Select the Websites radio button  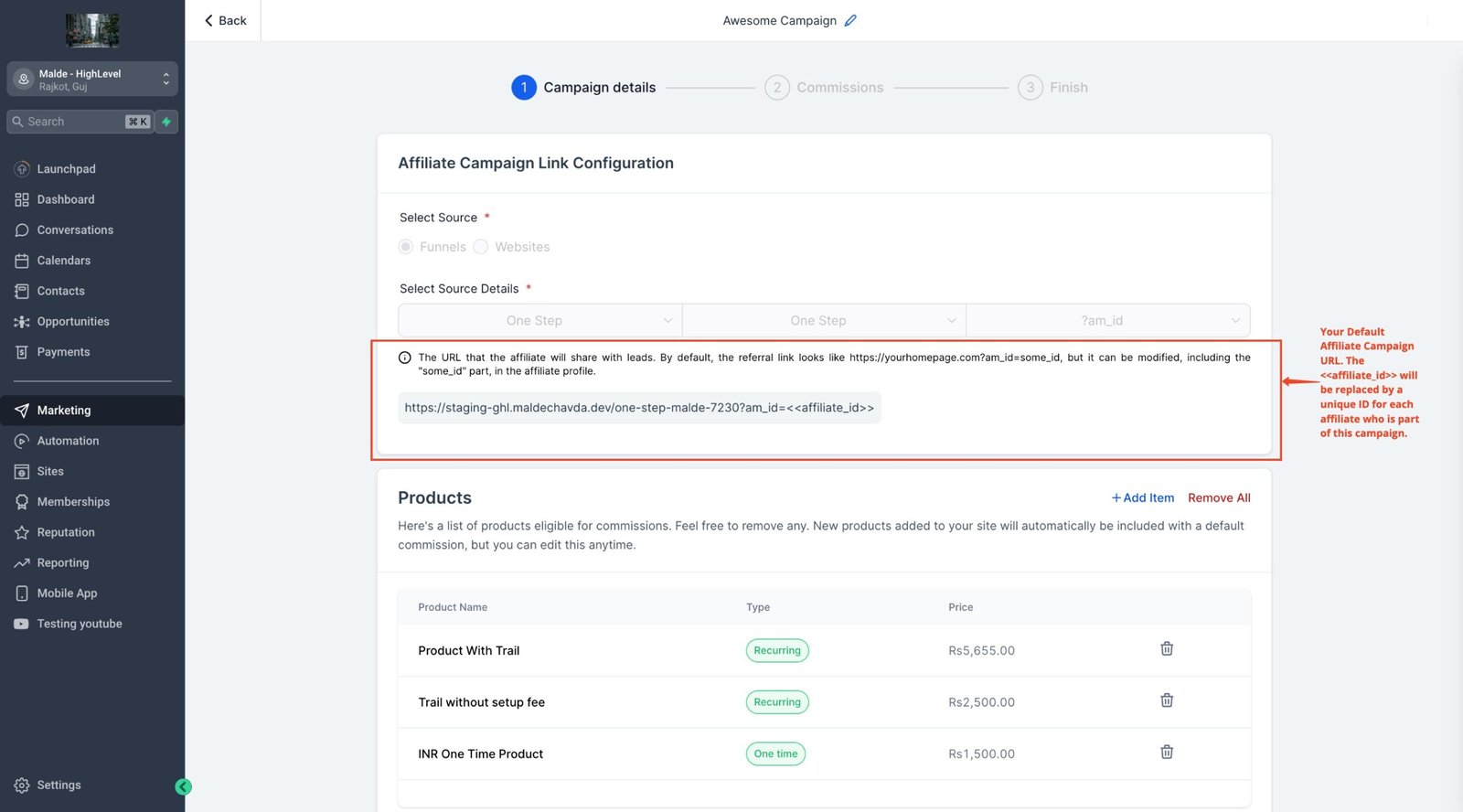[481, 247]
